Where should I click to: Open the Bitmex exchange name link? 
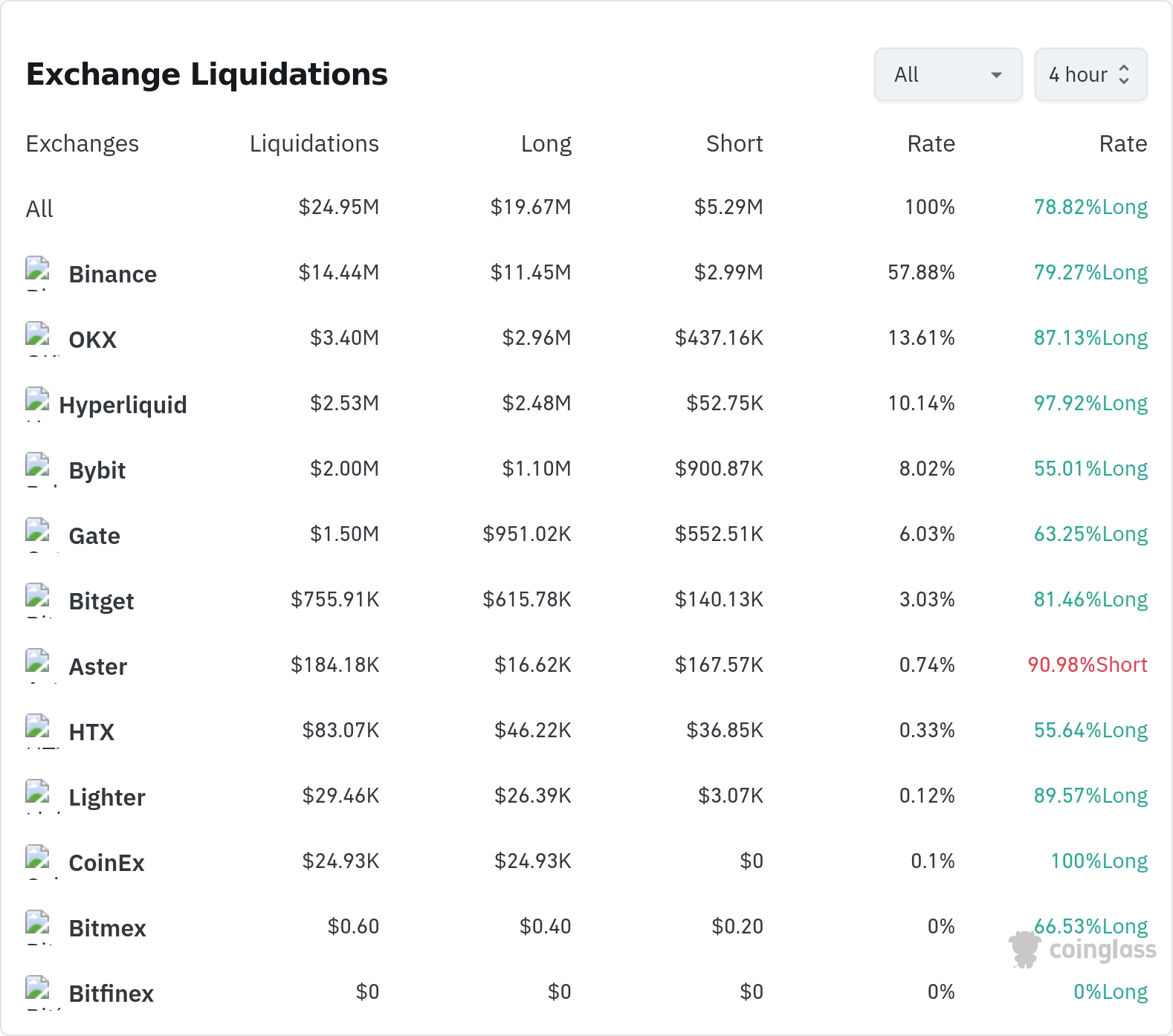coord(108,928)
